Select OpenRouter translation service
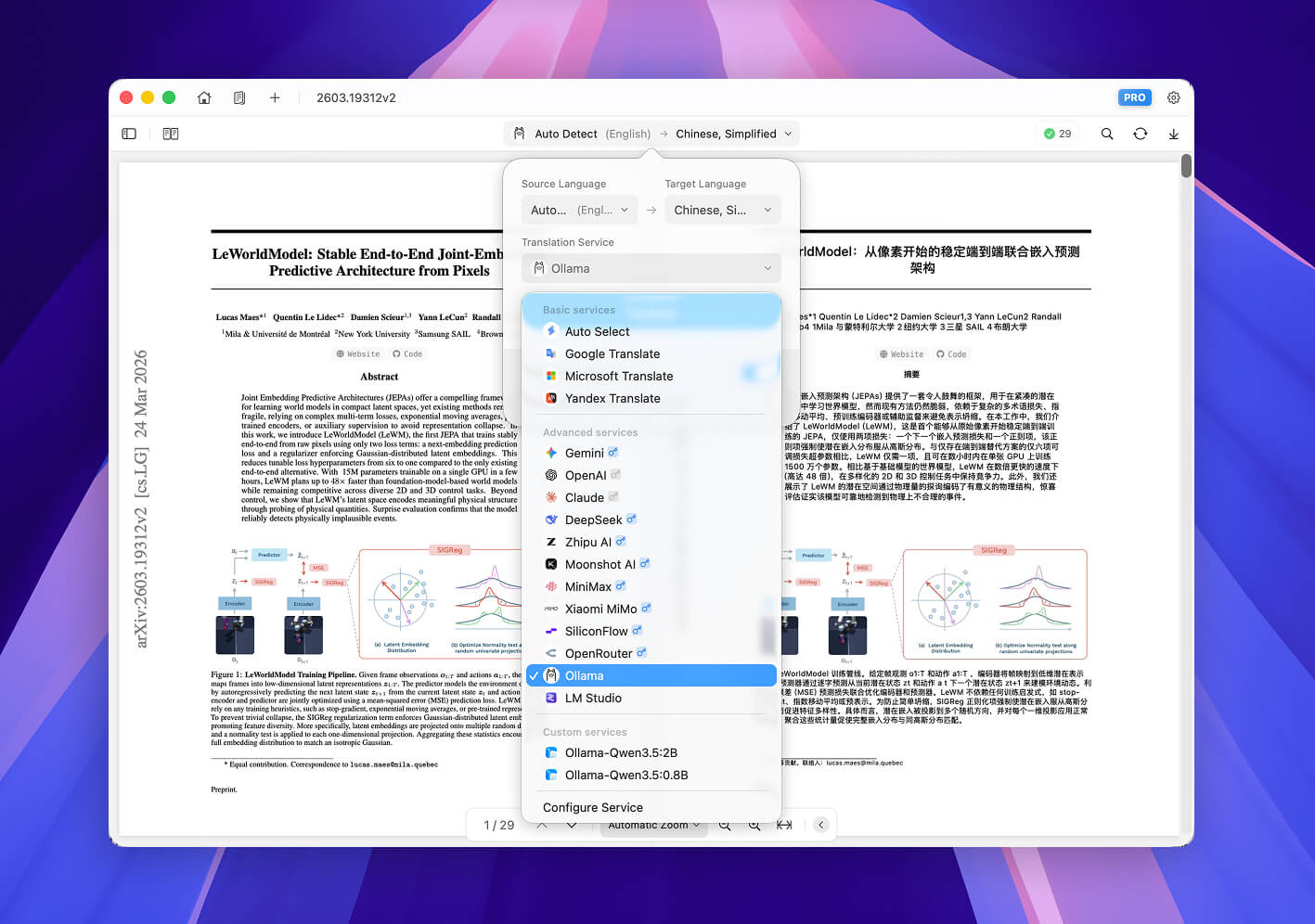This screenshot has width=1315, height=924. 651,653
